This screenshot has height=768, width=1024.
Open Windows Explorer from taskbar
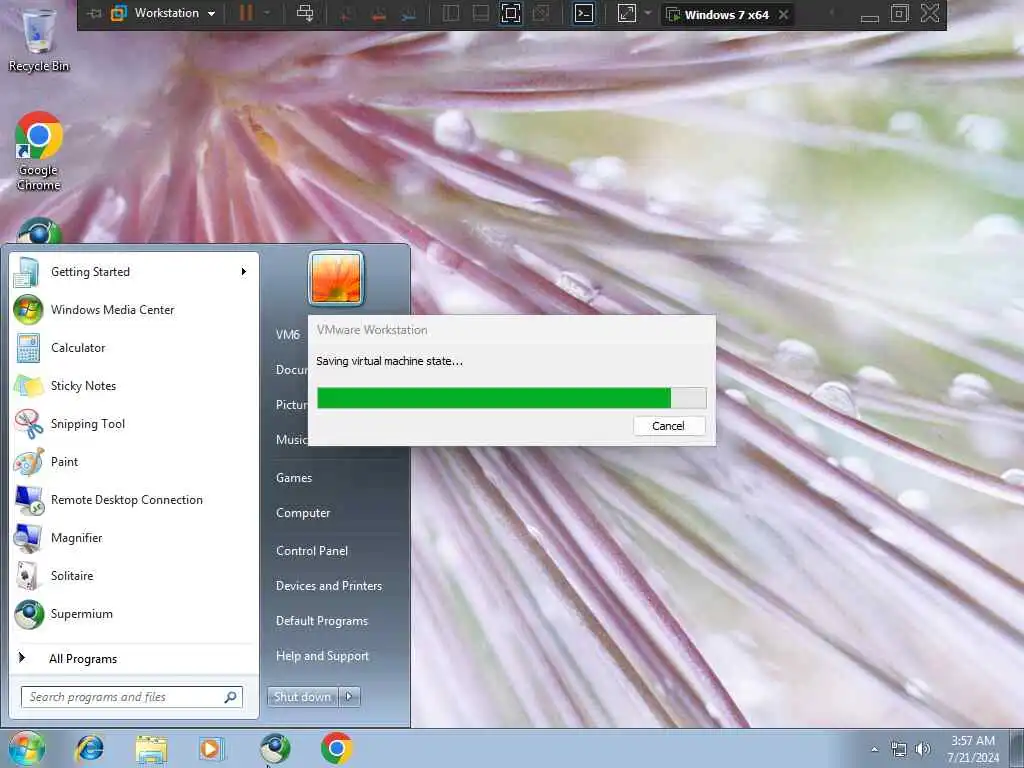click(152, 749)
